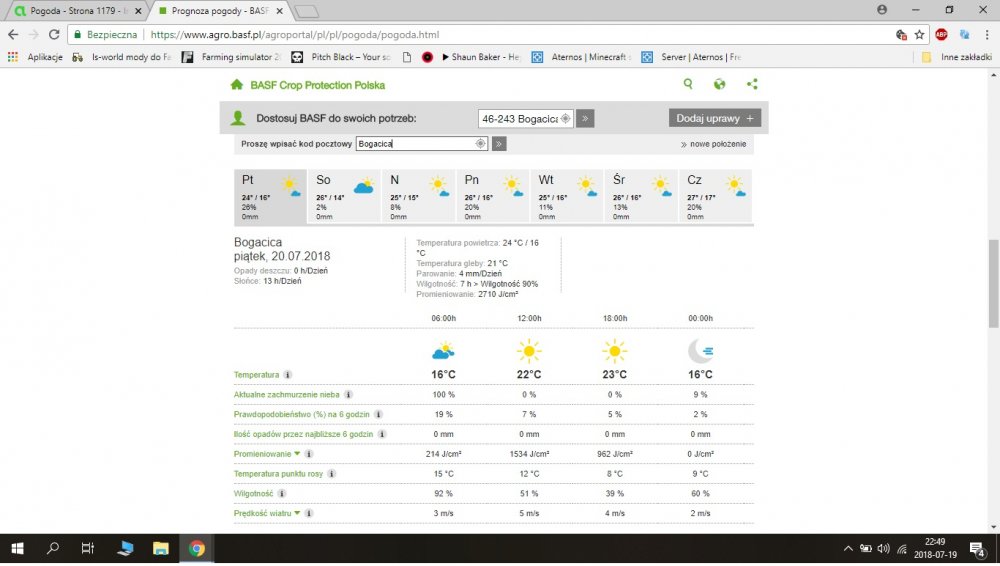
Task: Open File Explorer from the taskbar
Action: 160,548
